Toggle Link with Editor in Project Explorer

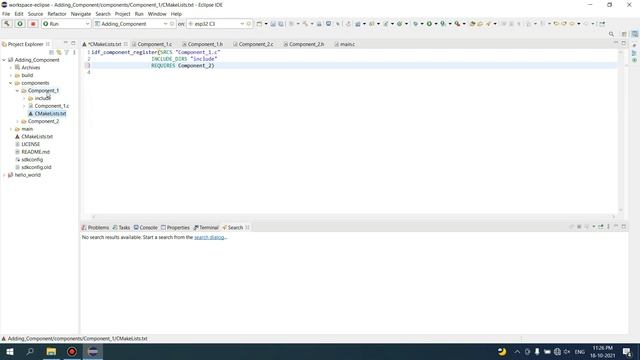[59, 52]
